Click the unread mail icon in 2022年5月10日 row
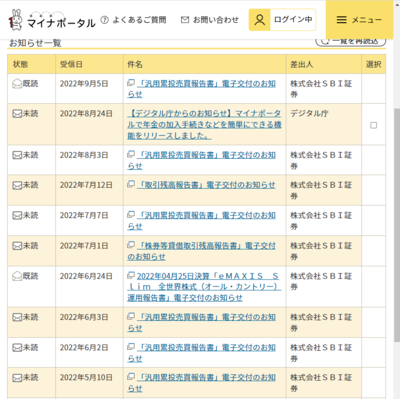The width and height of the screenshot is (400, 399). (x=17, y=378)
